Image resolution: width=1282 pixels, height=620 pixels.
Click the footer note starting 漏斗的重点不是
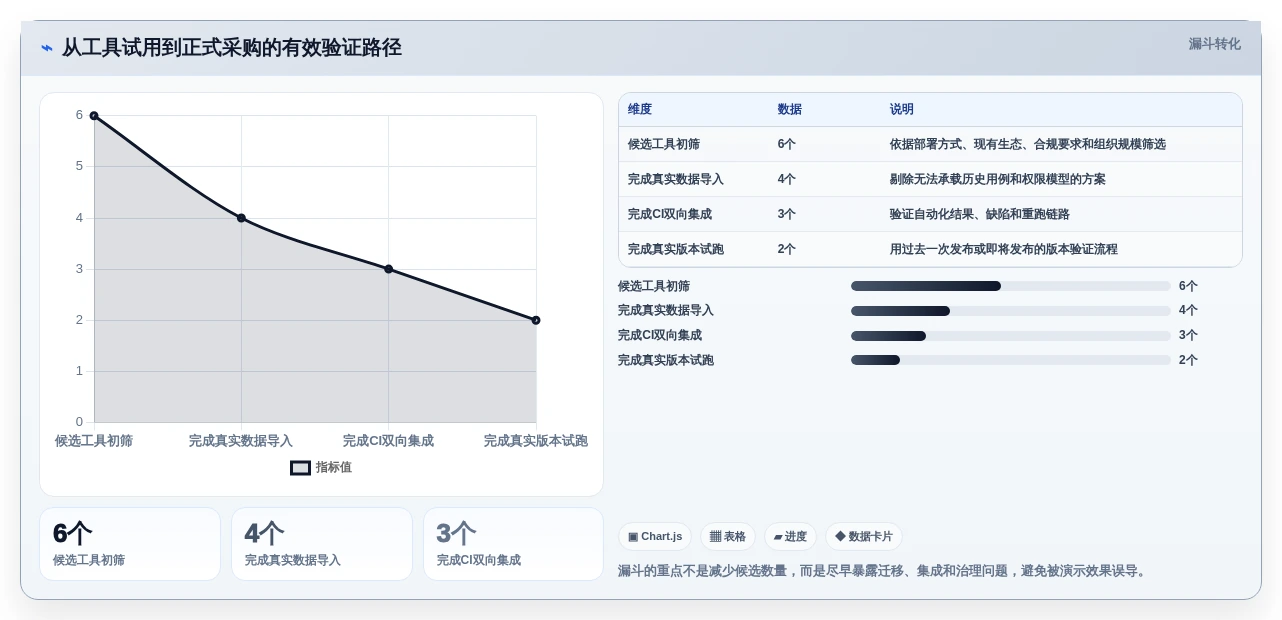pos(884,571)
